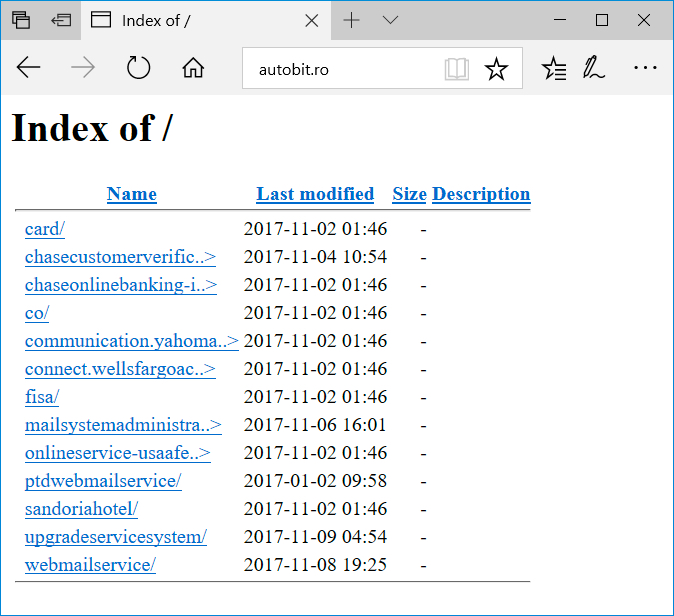Open the tabs you've set aside icon
This screenshot has width=674, height=616.
tap(21, 20)
